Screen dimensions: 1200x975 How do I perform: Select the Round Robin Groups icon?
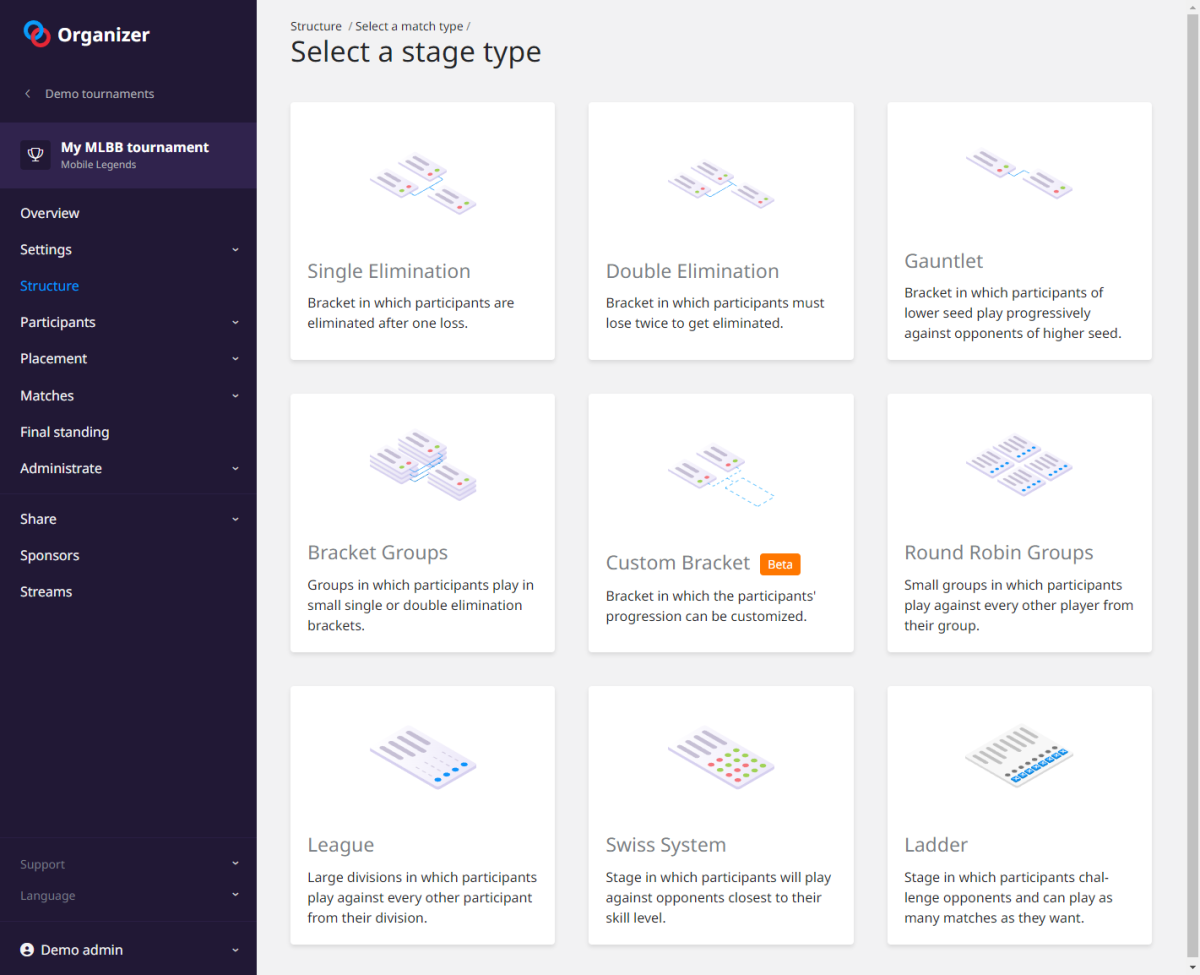(1019, 465)
